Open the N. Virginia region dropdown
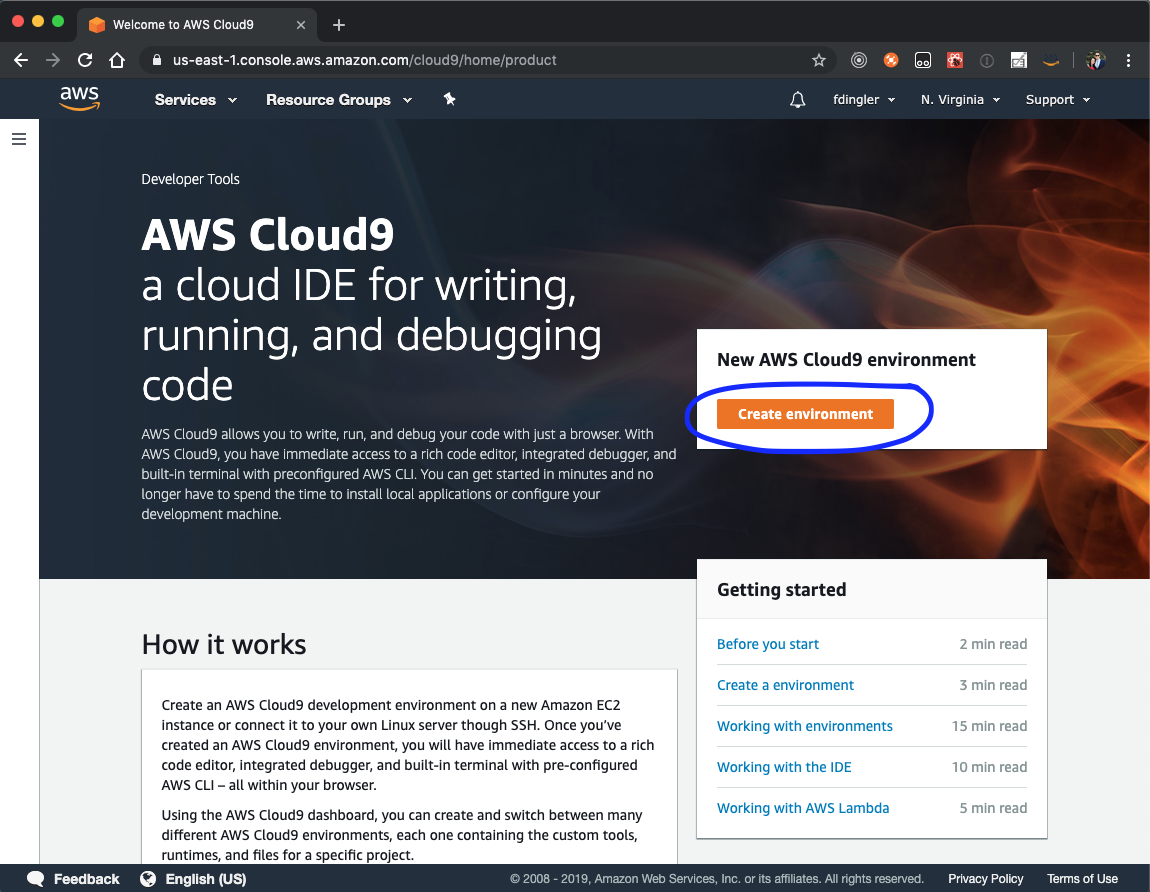The width and height of the screenshot is (1150, 892). (960, 100)
